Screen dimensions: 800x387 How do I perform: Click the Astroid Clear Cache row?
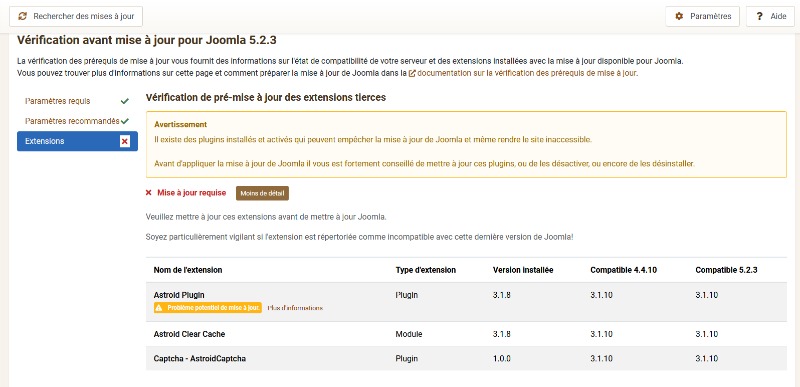click(x=466, y=334)
